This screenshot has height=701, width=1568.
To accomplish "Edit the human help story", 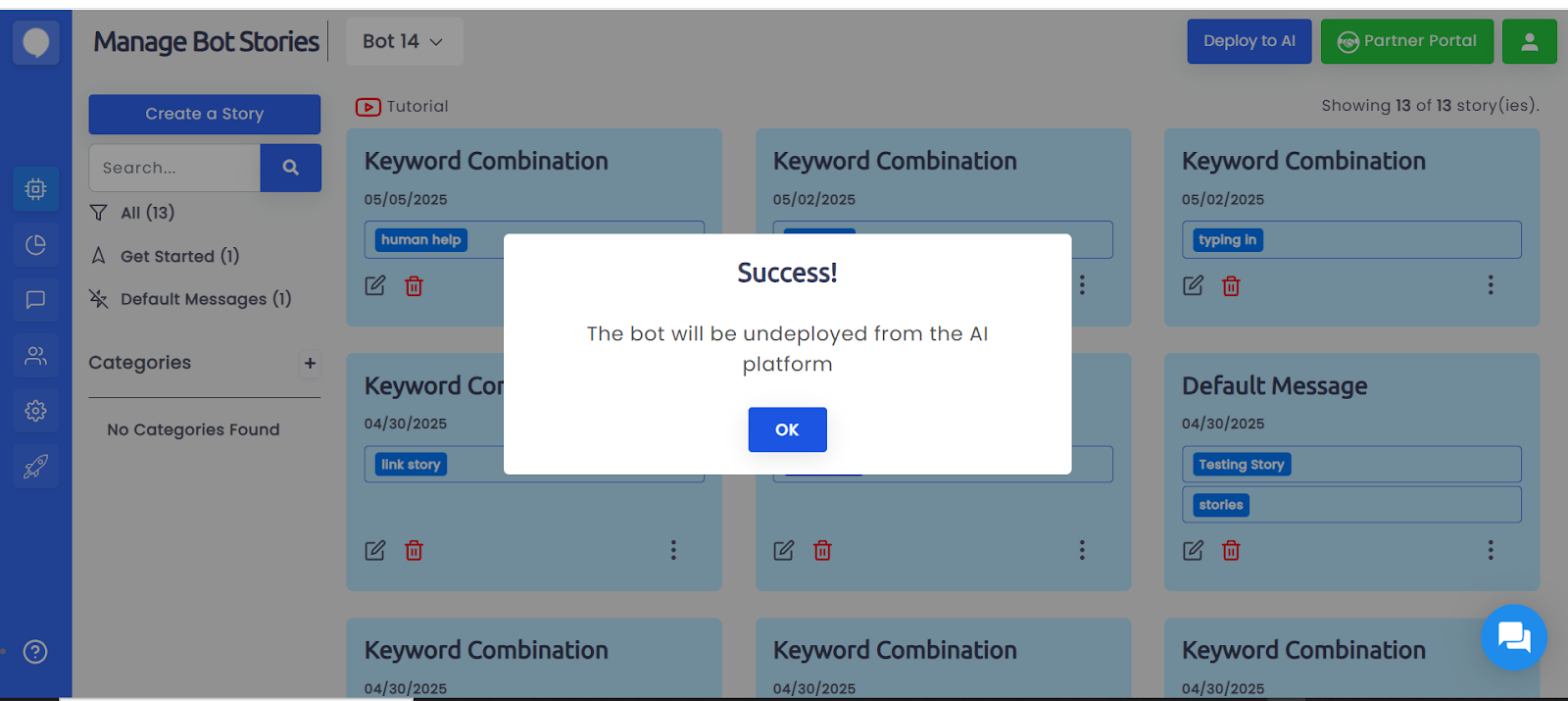I will point(375,286).
